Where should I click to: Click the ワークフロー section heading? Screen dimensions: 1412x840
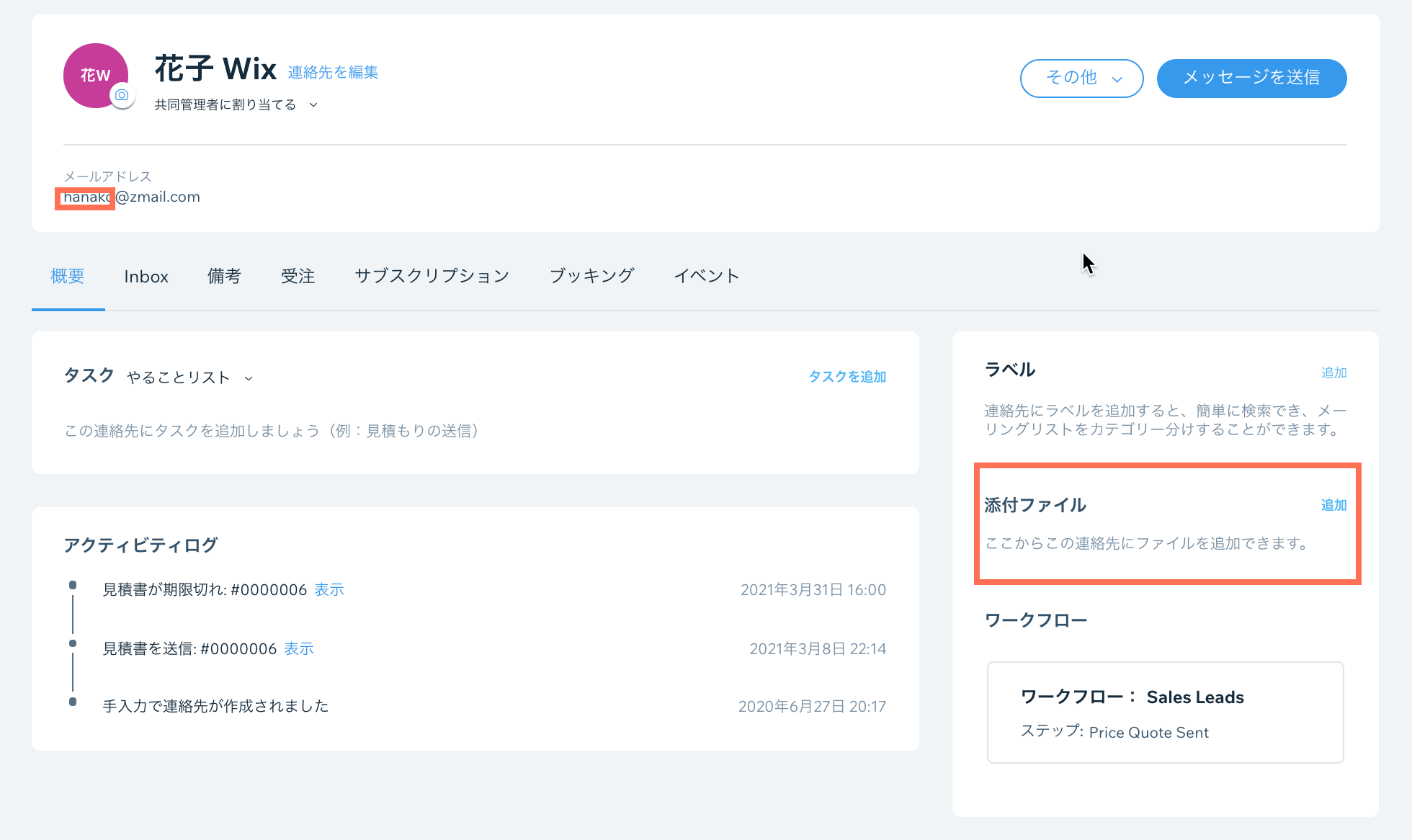(x=1036, y=620)
